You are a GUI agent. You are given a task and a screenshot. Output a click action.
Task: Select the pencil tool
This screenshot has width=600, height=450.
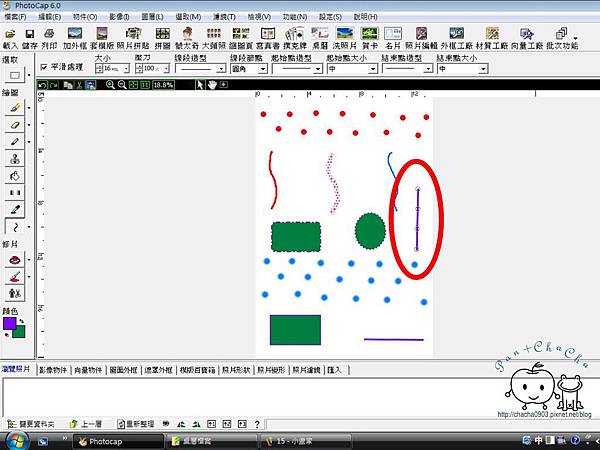pyautogui.click(x=15, y=142)
